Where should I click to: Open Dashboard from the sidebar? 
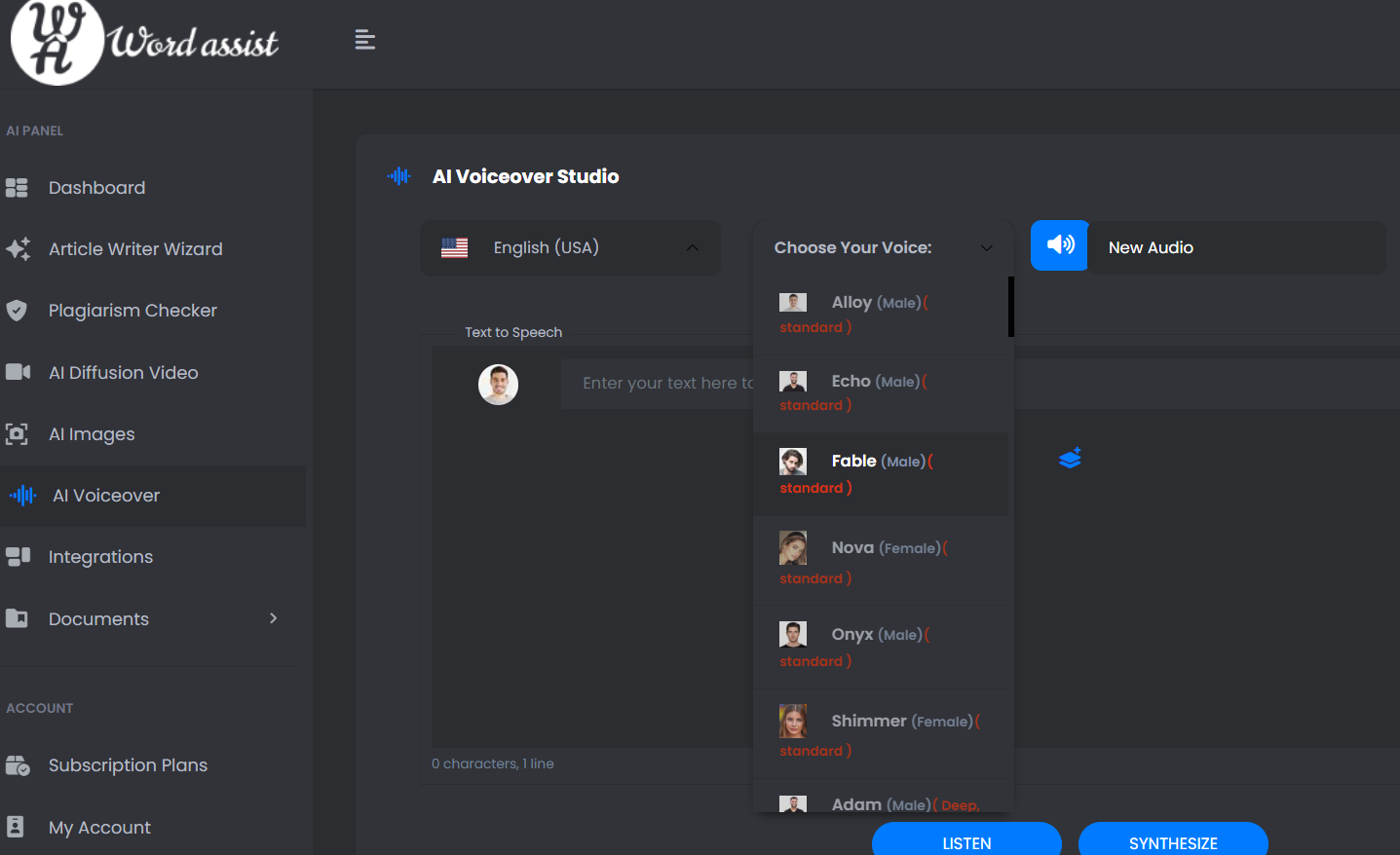(96, 188)
